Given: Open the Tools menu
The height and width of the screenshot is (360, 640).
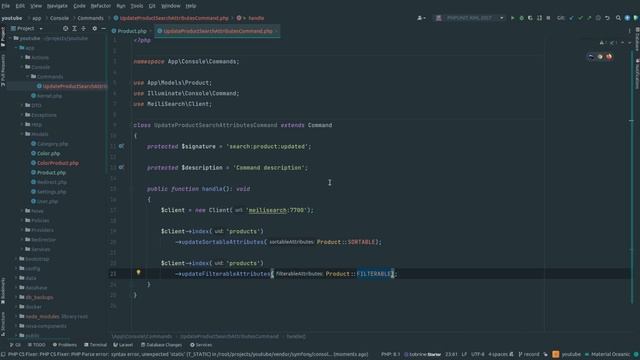Looking at the screenshot, I should point(137,6).
